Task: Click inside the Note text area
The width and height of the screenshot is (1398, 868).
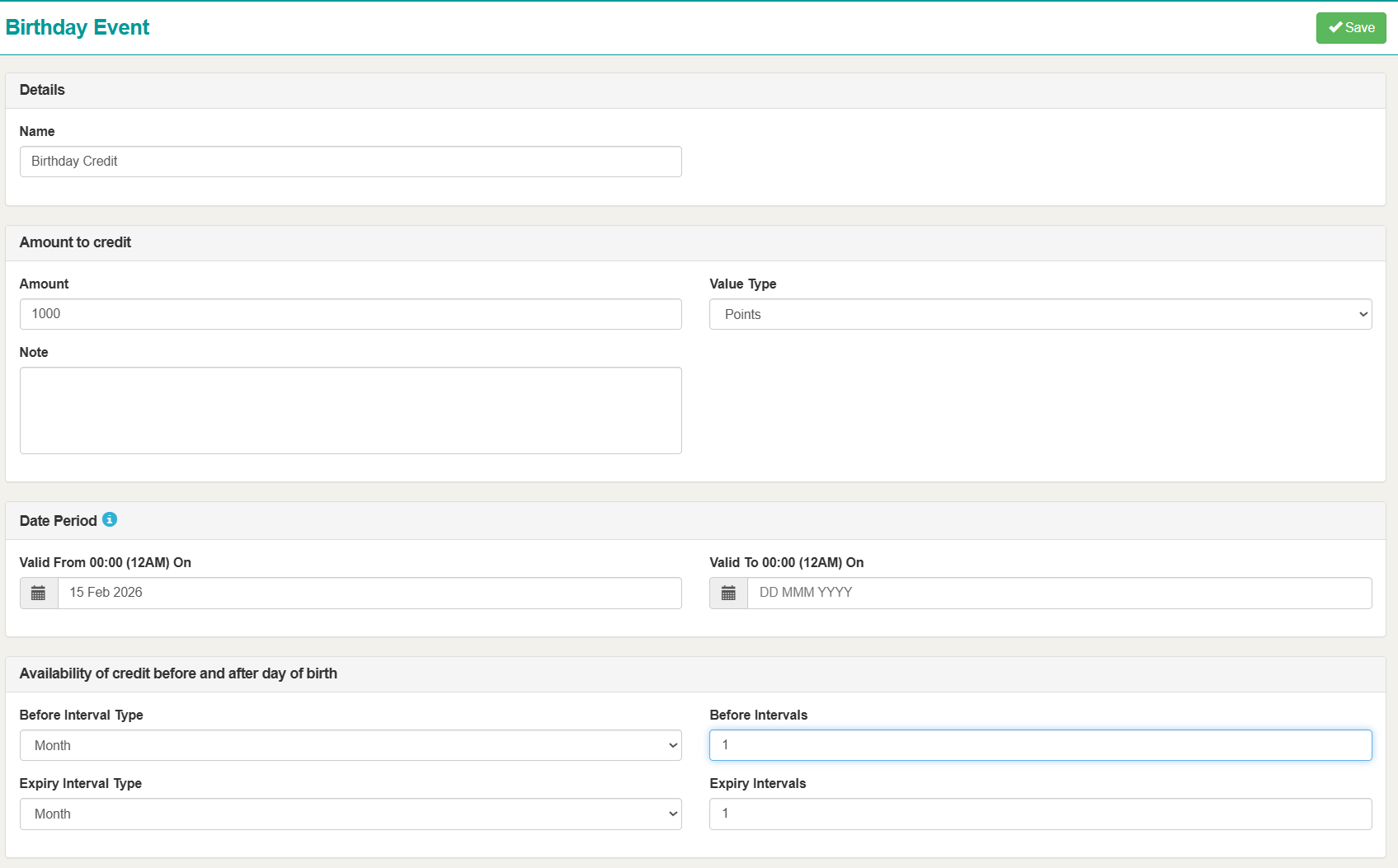Action: (x=351, y=411)
